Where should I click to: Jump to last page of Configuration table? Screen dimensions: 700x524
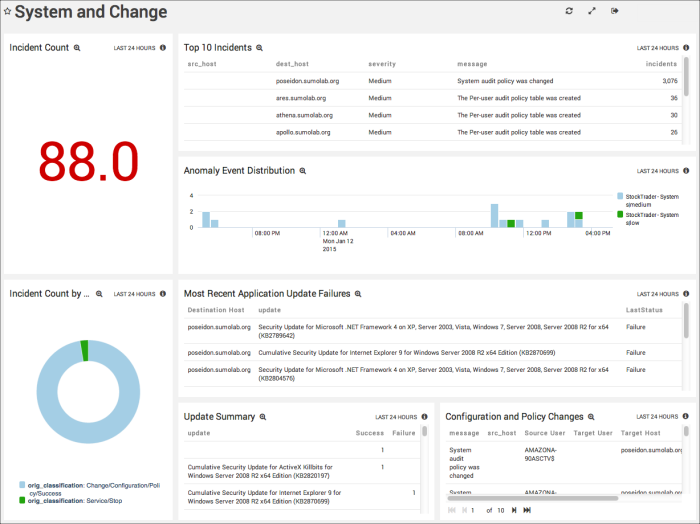pos(527,510)
